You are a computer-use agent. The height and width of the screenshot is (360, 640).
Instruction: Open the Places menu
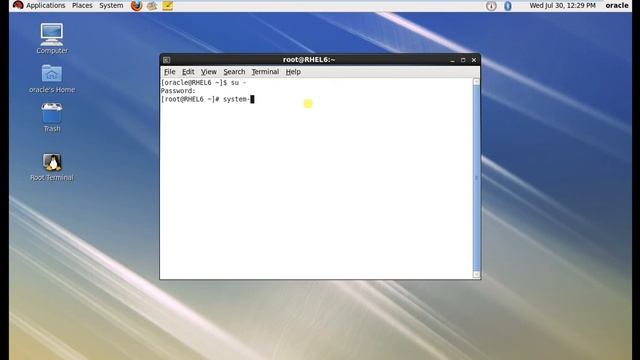(x=82, y=5)
